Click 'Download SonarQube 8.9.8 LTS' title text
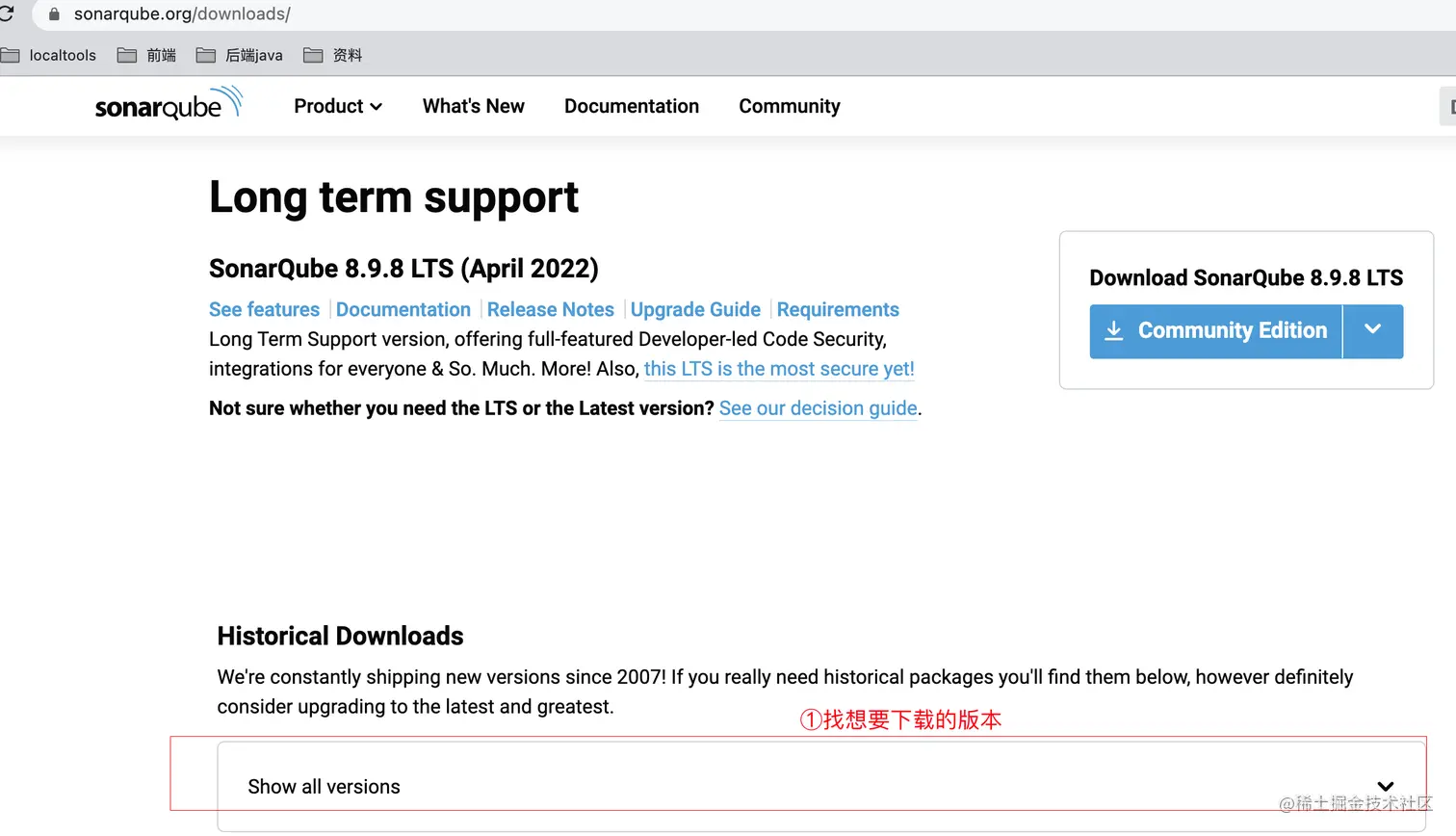 click(x=1246, y=277)
